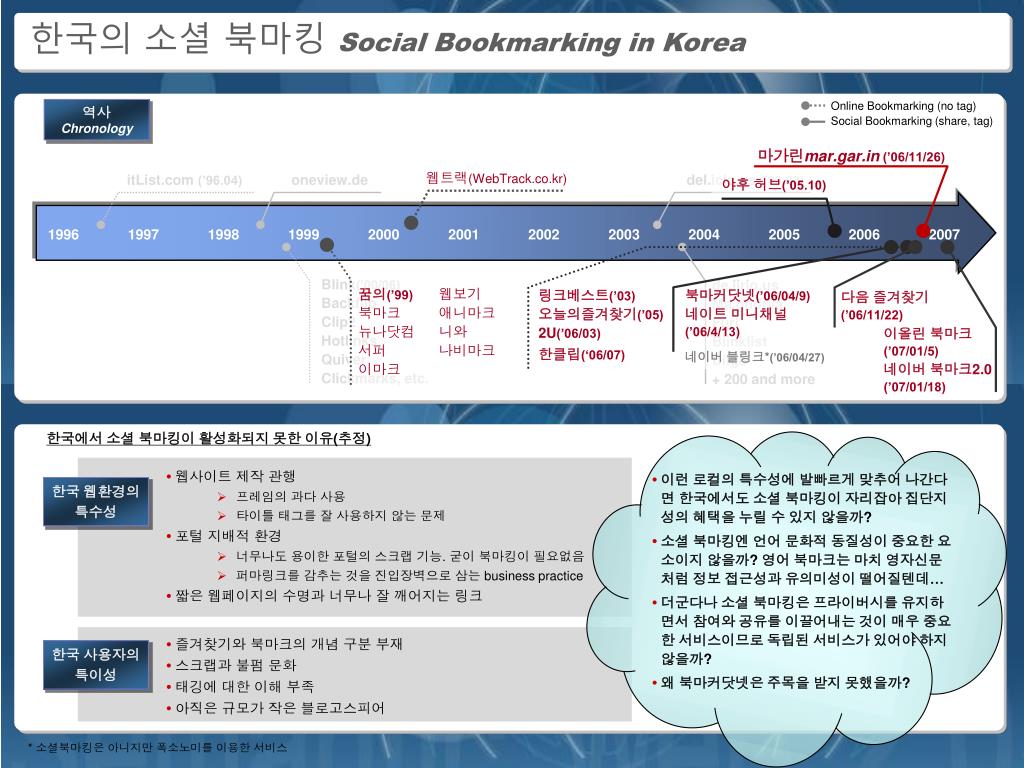Select the 야후 허브('05.10) label
This screenshot has height=768, width=1024.
coord(774,185)
